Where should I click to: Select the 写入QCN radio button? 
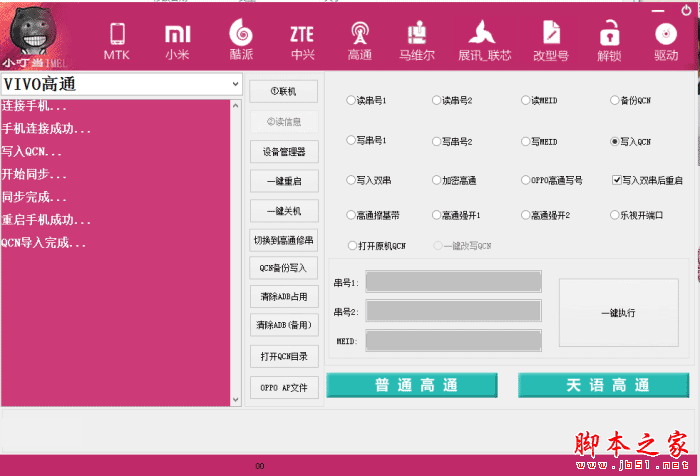[614, 142]
